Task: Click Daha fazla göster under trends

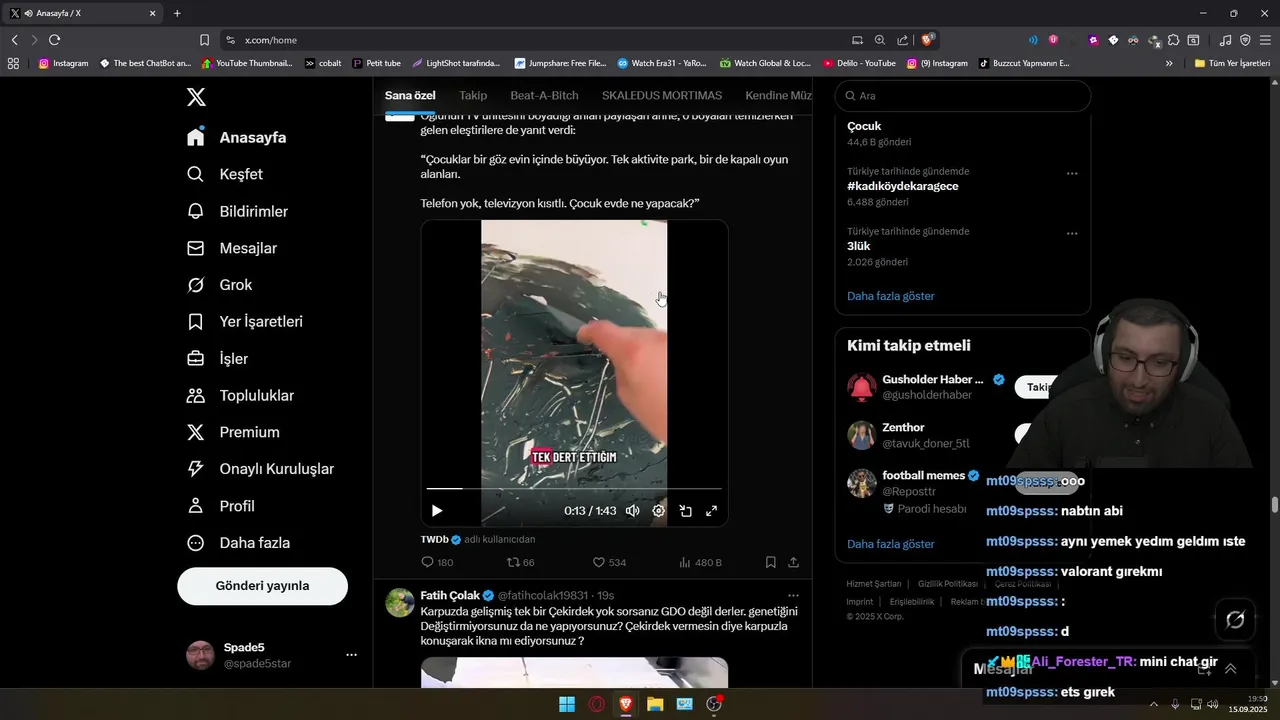Action: [x=890, y=296]
